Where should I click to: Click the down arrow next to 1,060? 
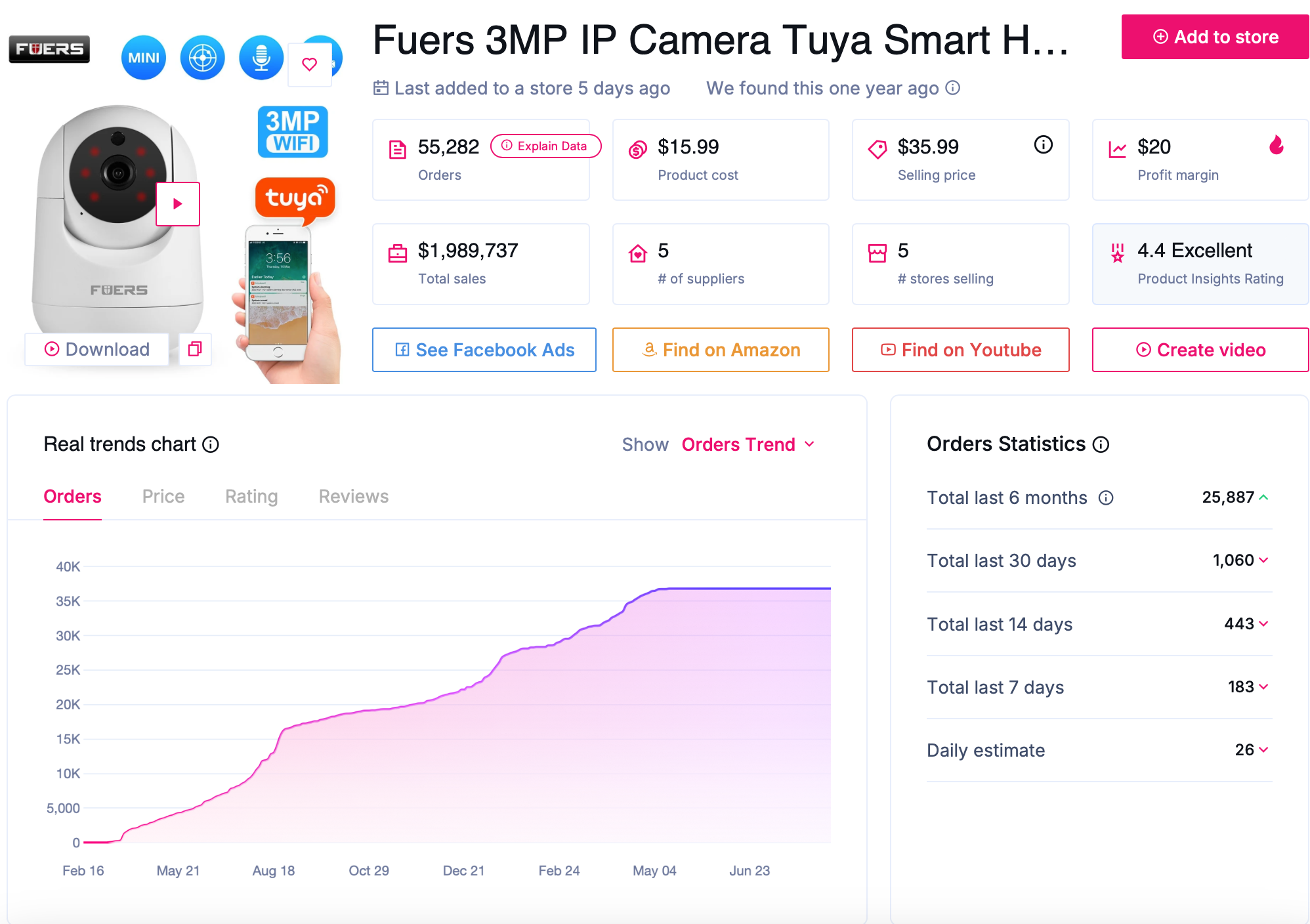(1264, 560)
